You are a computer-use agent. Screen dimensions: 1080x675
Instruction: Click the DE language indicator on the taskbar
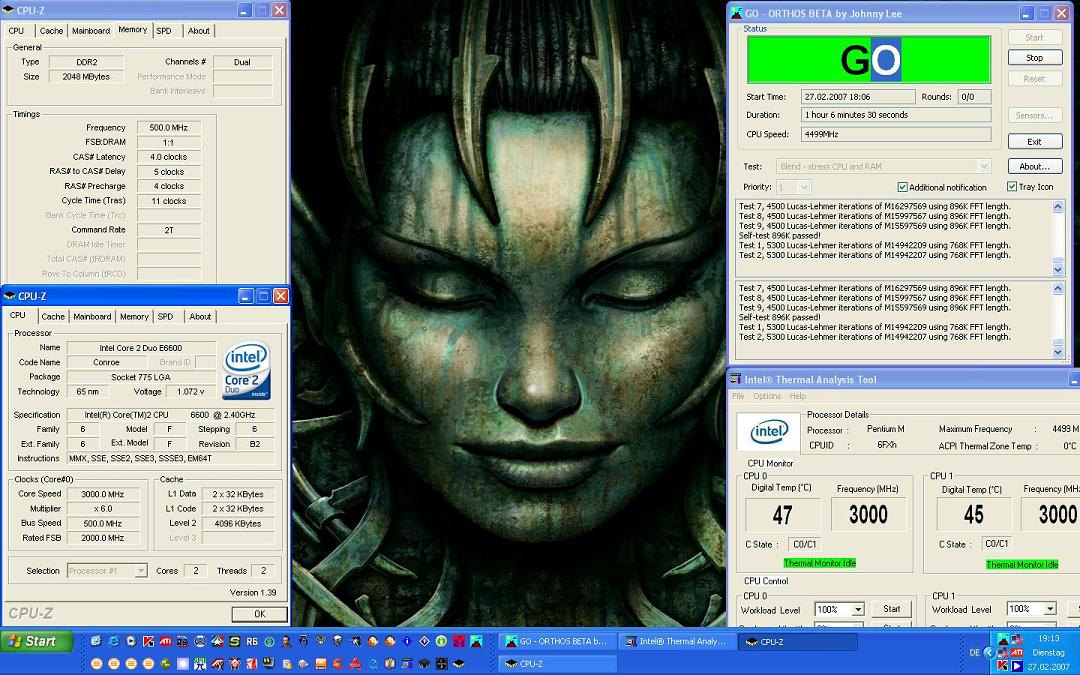(975, 653)
